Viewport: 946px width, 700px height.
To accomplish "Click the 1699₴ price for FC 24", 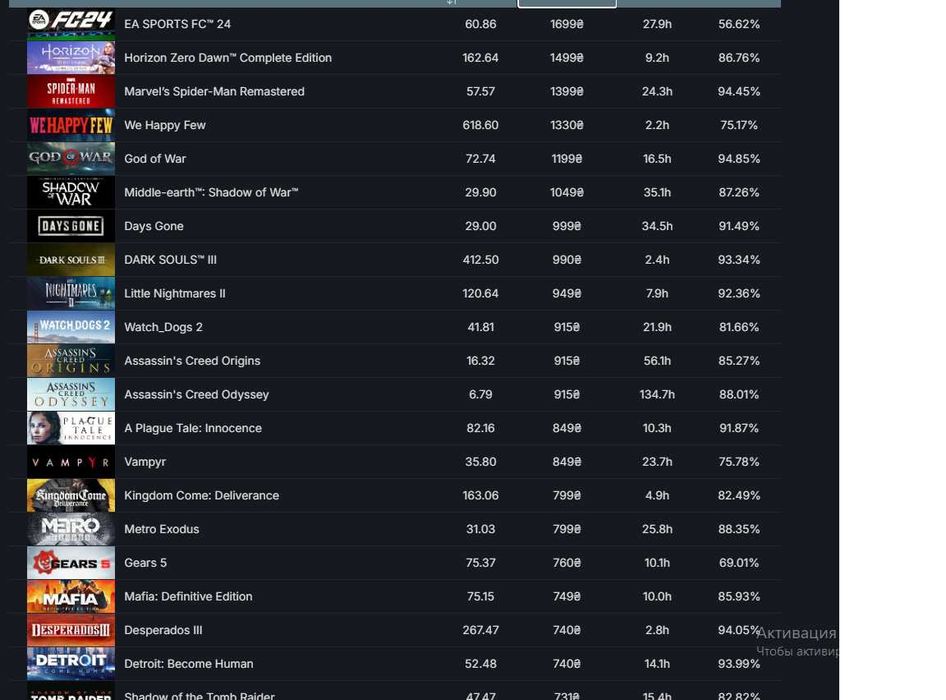I will pos(567,24).
